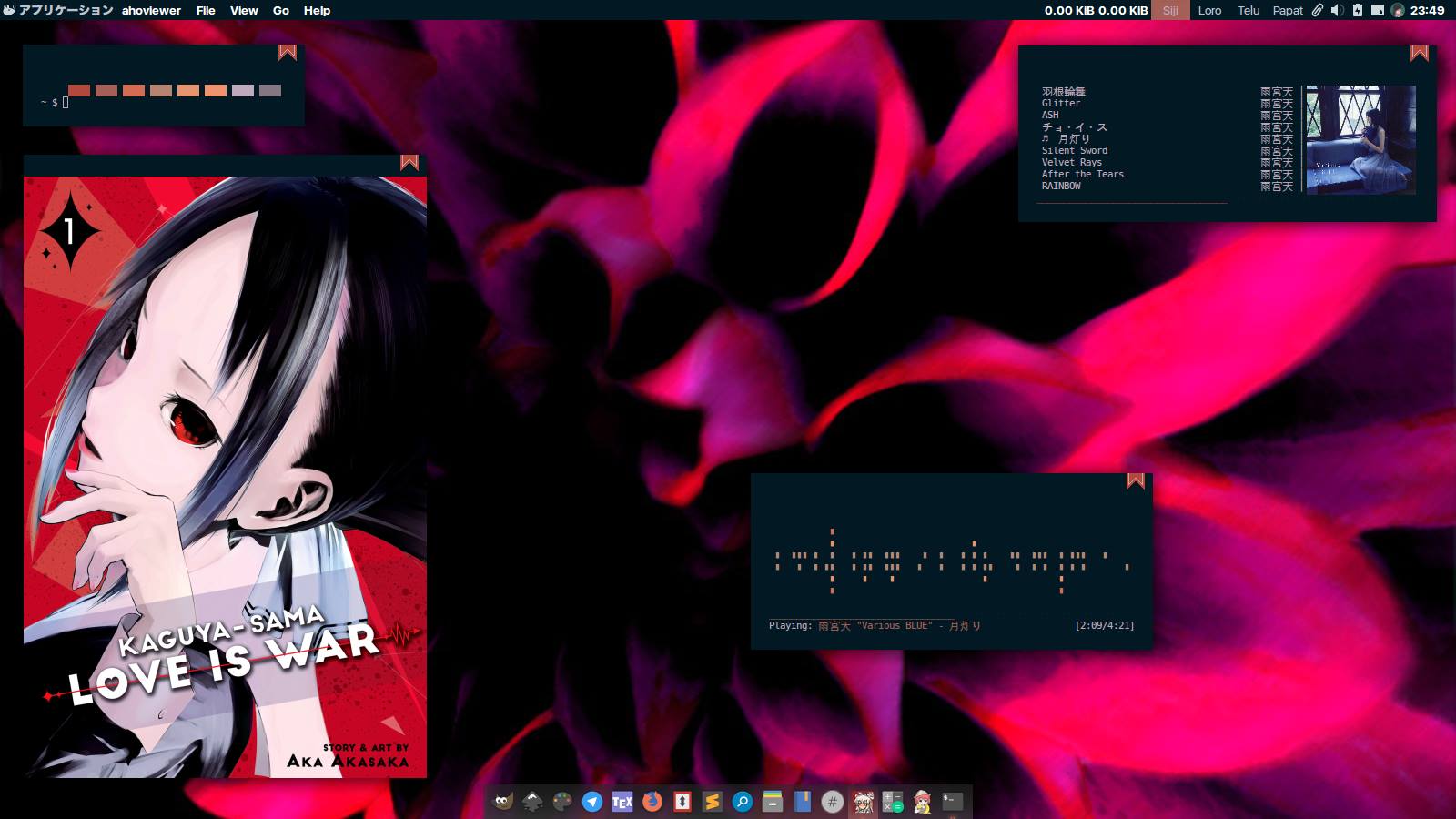Viewport: 1456px width, 819px height.
Task: Switch to the Loro workspace
Action: (1209, 10)
